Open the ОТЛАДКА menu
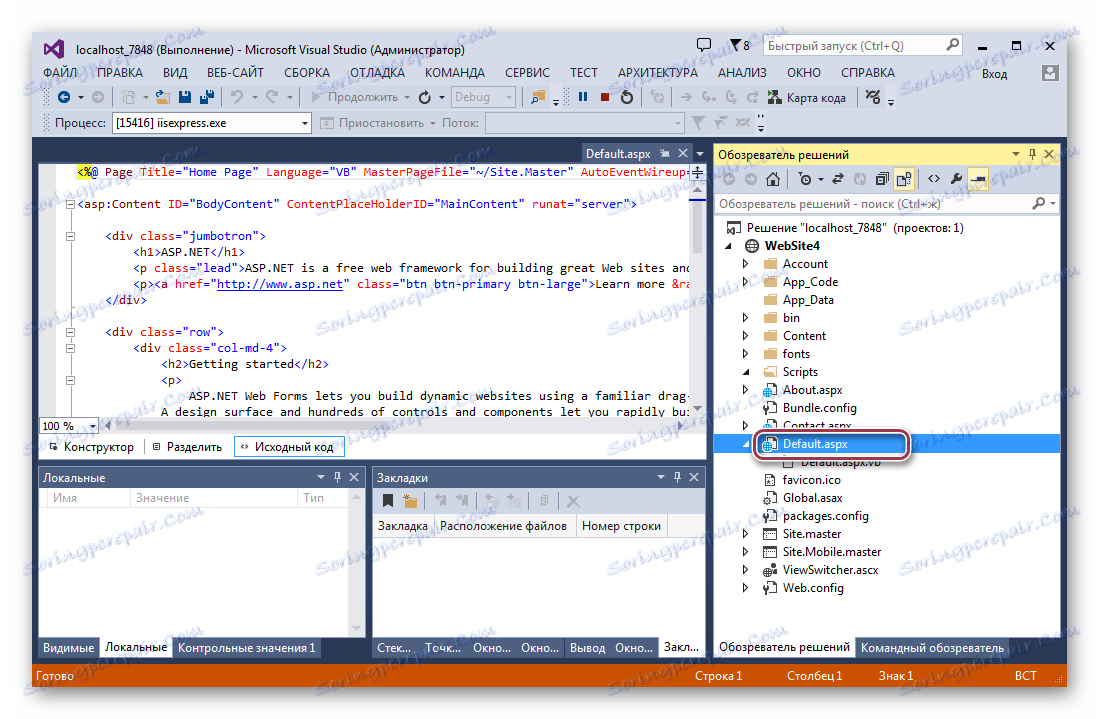The width and height of the screenshot is (1099, 719). click(381, 72)
